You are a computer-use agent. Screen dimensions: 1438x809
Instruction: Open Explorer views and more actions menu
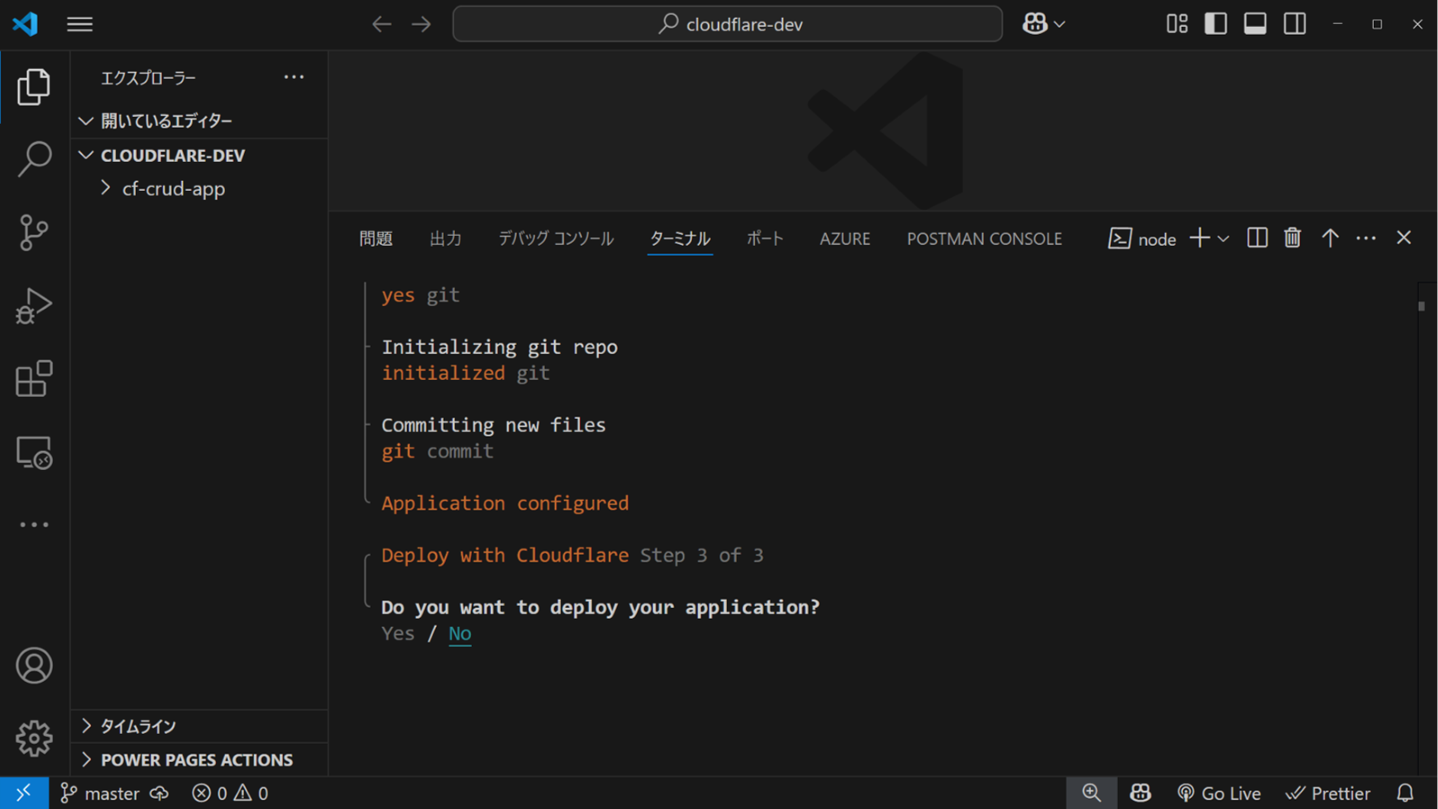coord(294,77)
